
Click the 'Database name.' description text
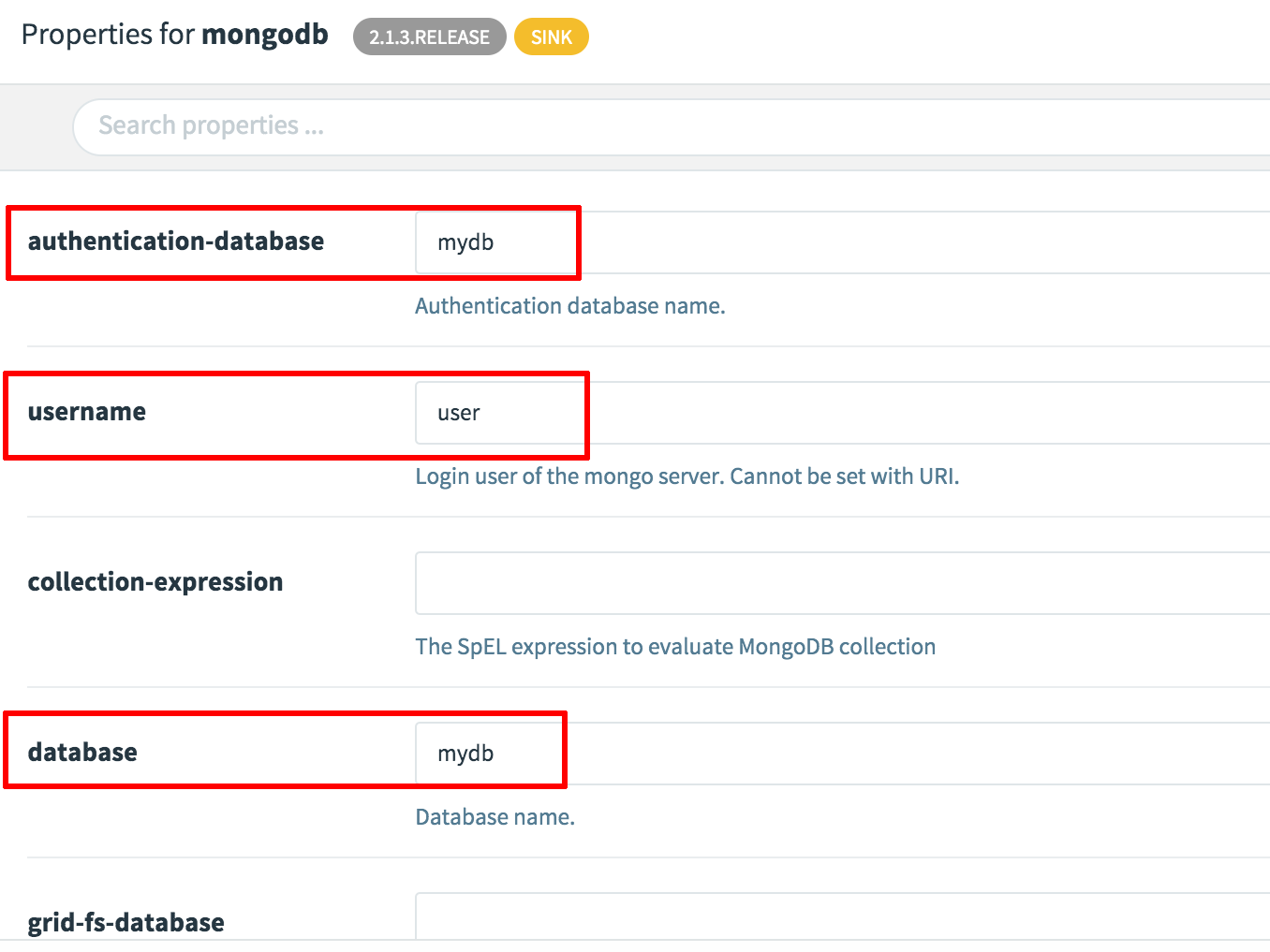point(495,817)
